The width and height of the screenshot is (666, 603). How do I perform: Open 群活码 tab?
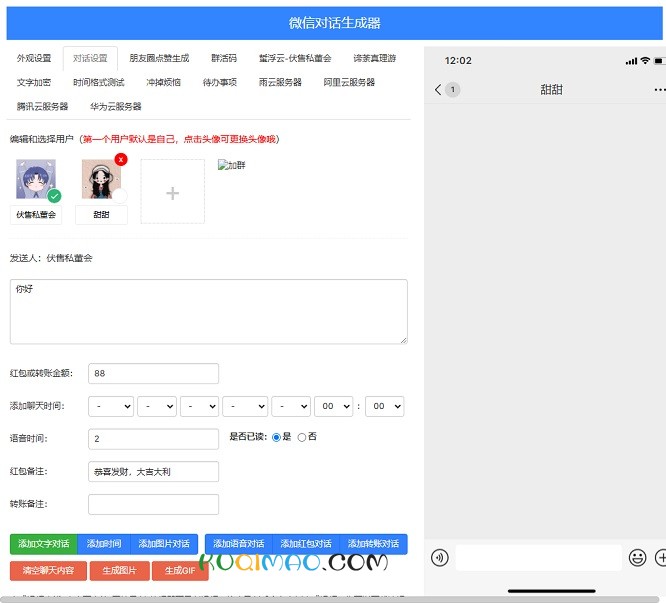224,58
